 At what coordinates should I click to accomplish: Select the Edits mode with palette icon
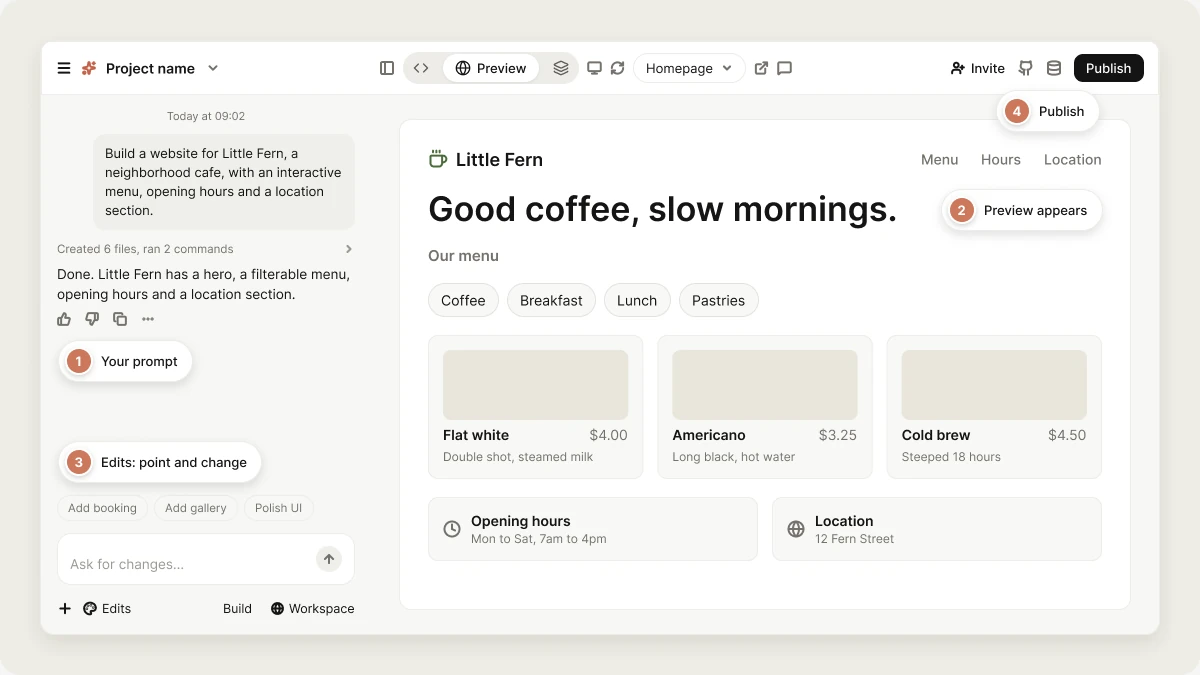tap(107, 608)
